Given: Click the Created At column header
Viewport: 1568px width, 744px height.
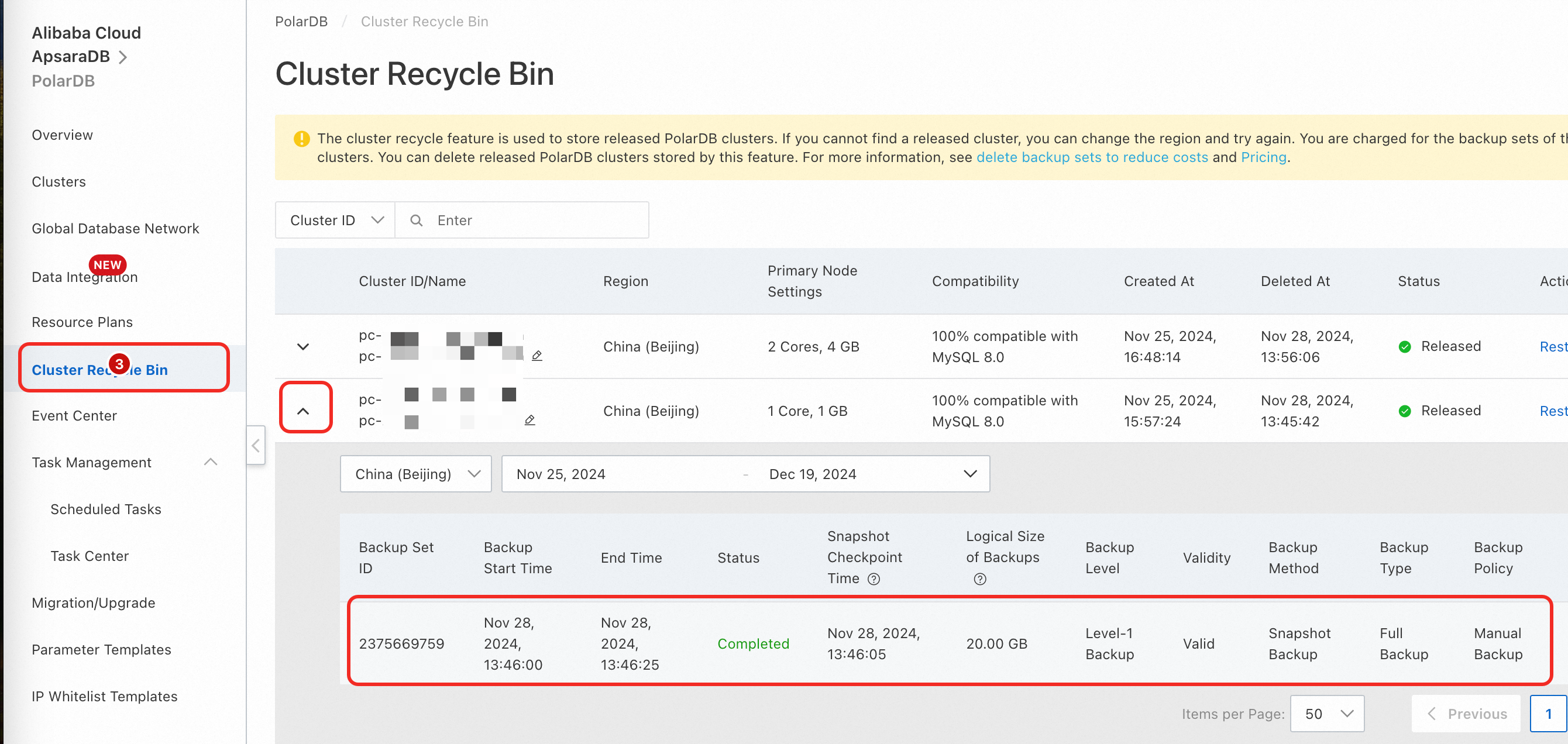Looking at the screenshot, I should pos(1159,281).
